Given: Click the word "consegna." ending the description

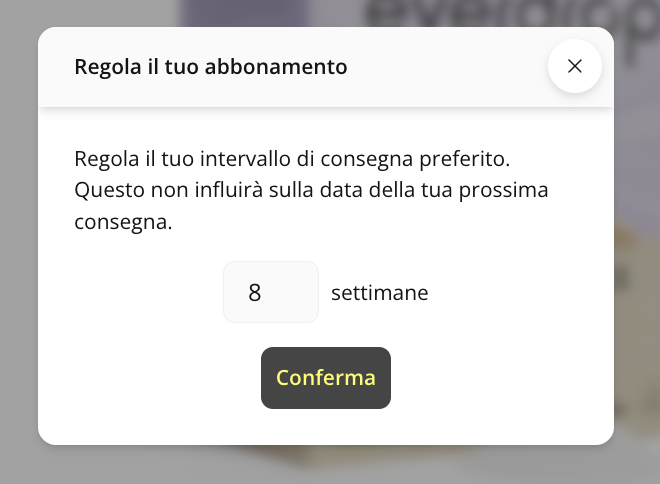Looking at the screenshot, I should [124, 222].
